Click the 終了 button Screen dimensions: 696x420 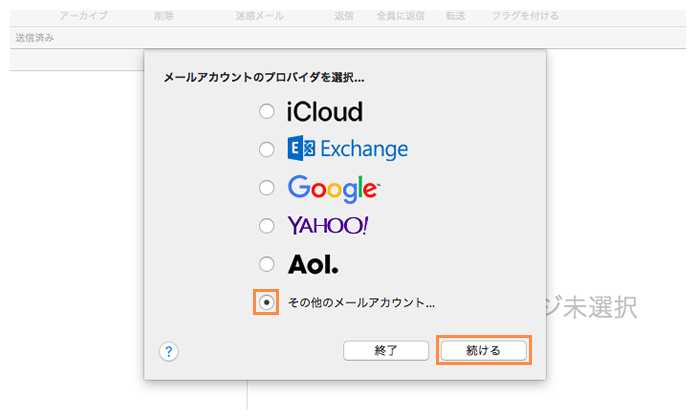(x=386, y=351)
